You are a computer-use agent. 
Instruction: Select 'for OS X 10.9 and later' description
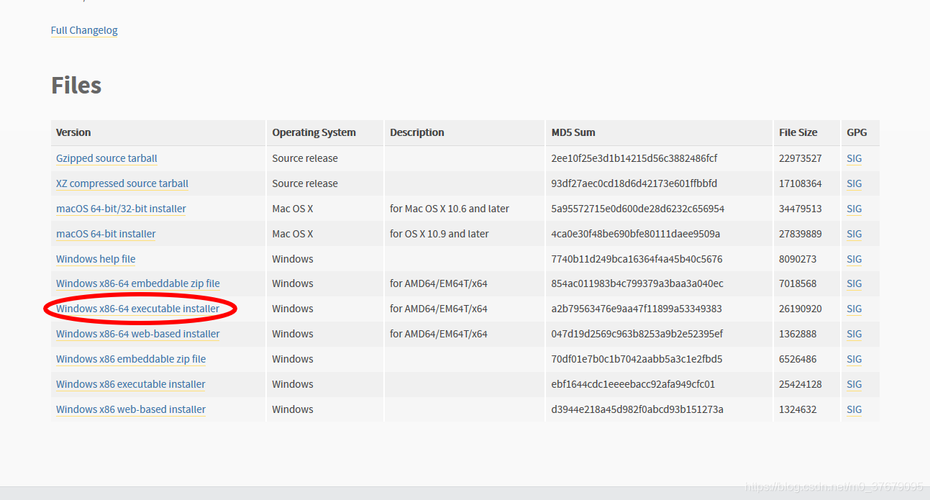click(x=439, y=234)
